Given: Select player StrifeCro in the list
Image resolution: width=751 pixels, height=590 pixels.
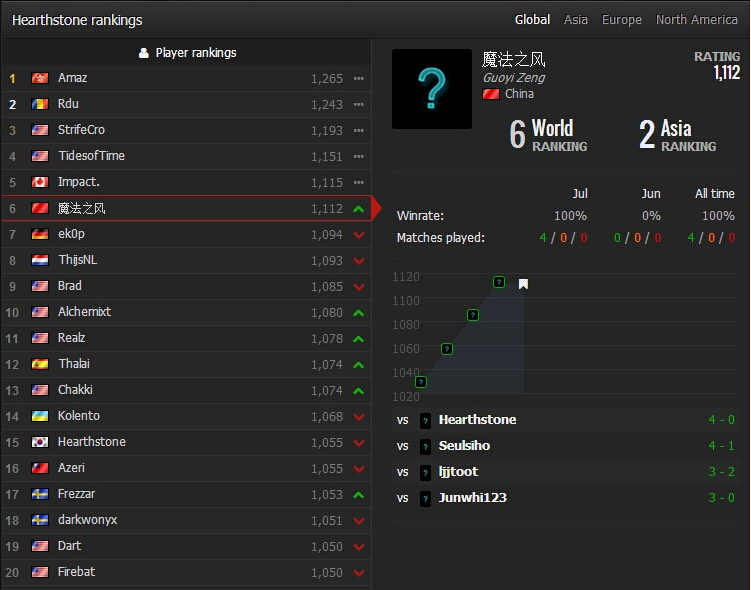Looking at the screenshot, I should 186,130.
